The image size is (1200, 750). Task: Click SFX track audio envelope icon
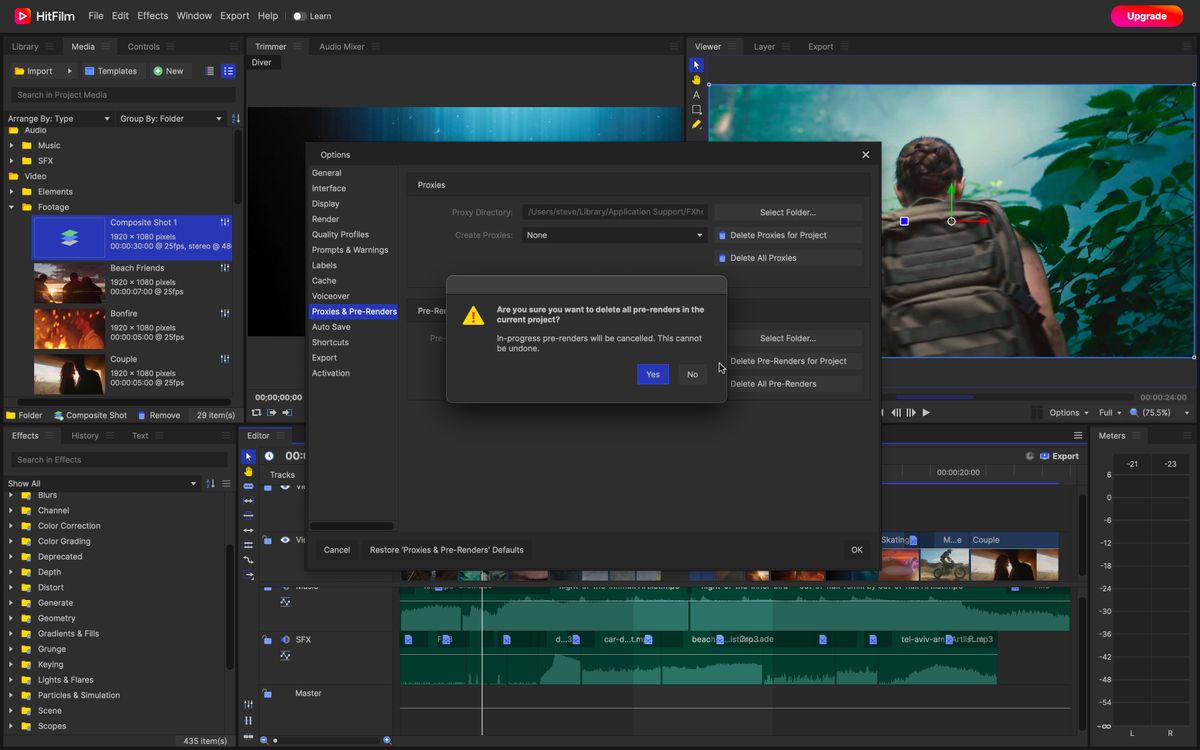tap(285, 656)
